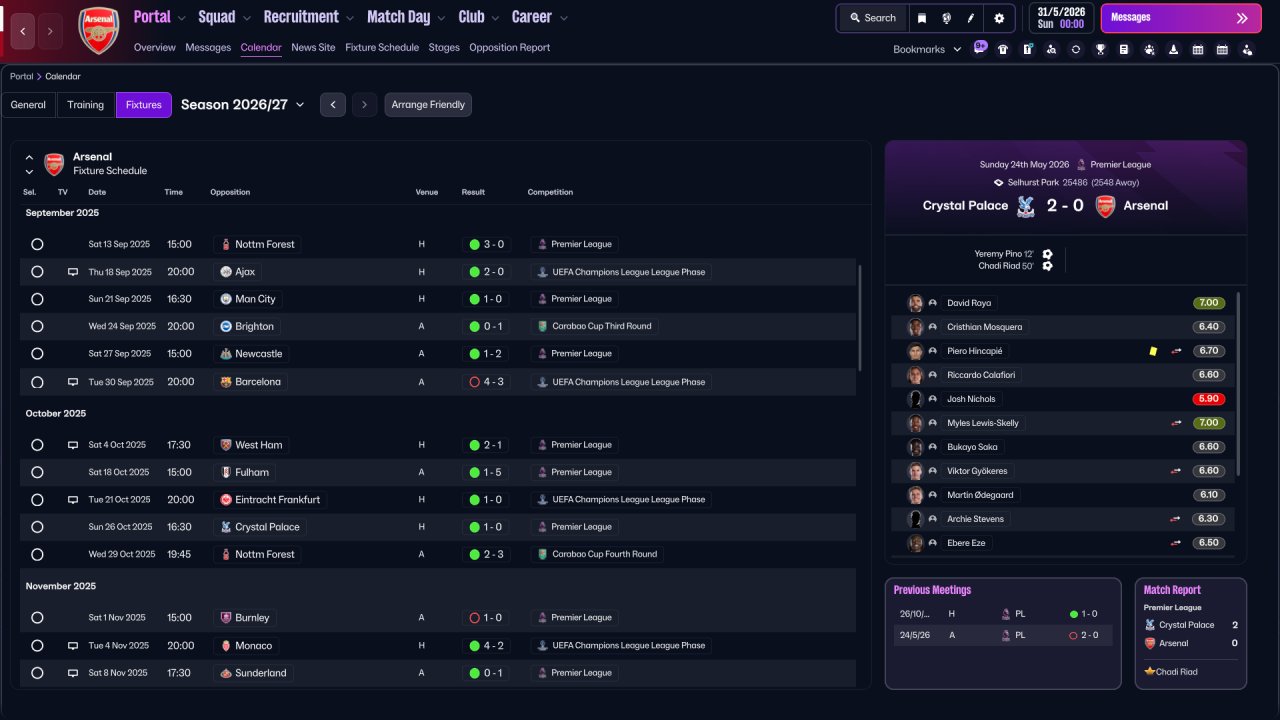
Task: Open the Season 2026/27 dropdown
Action: tap(243, 104)
